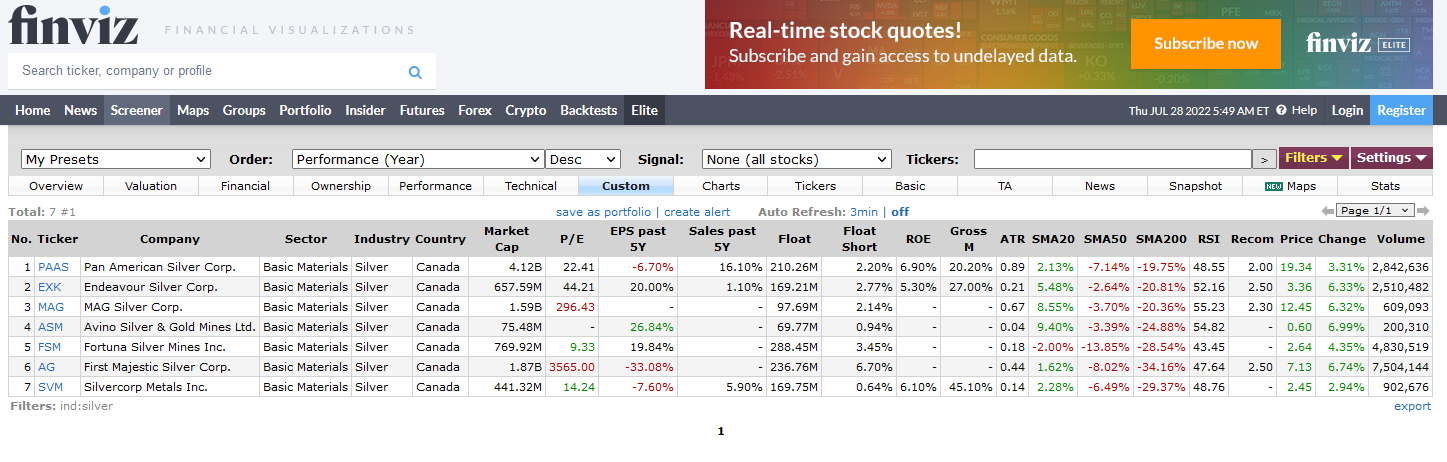1447x462 pixels.
Task: Switch to the Valuation tab
Action: 151,186
